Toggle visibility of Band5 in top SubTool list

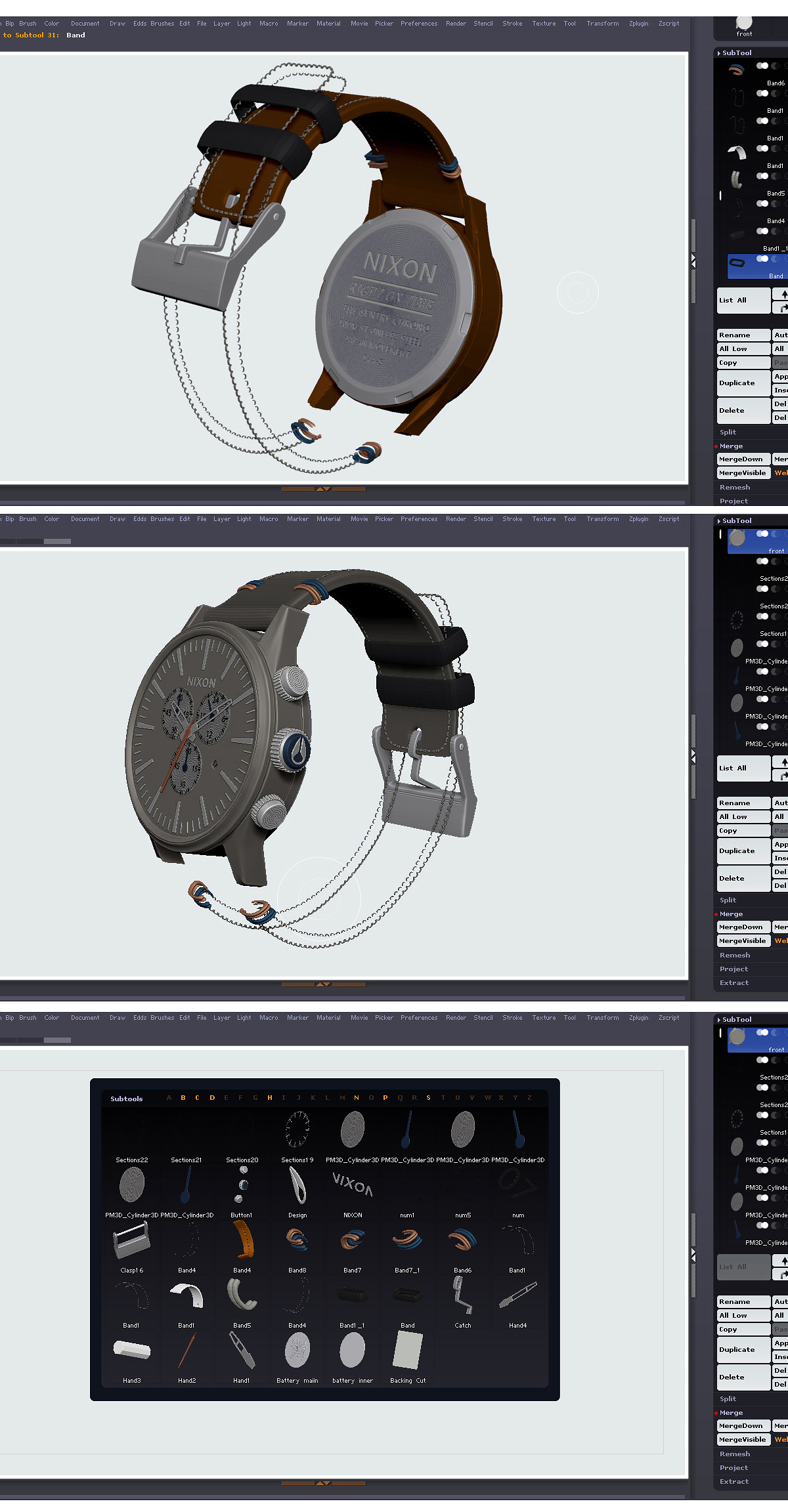click(762, 176)
